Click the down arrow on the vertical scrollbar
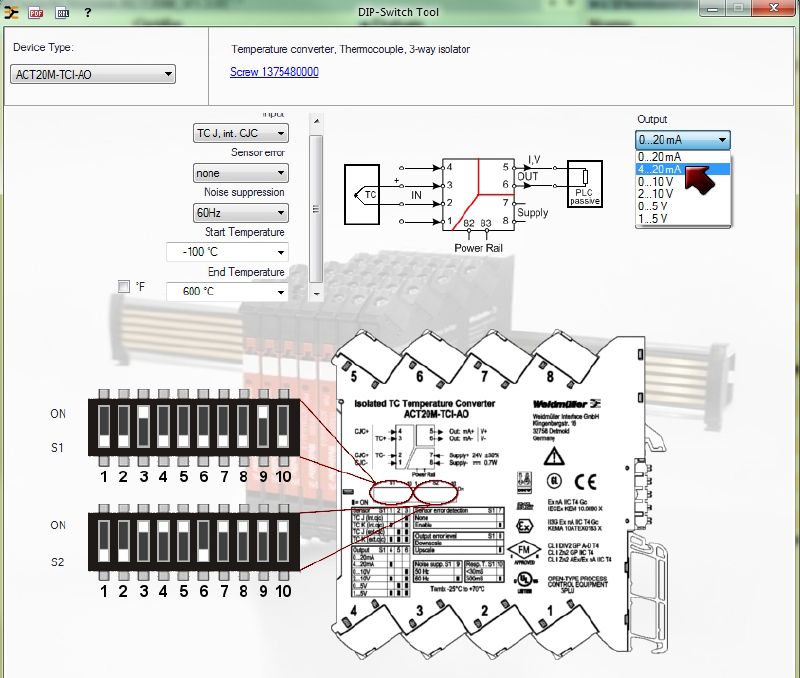The width and height of the screenshot is (800, 678). (317, 296)
